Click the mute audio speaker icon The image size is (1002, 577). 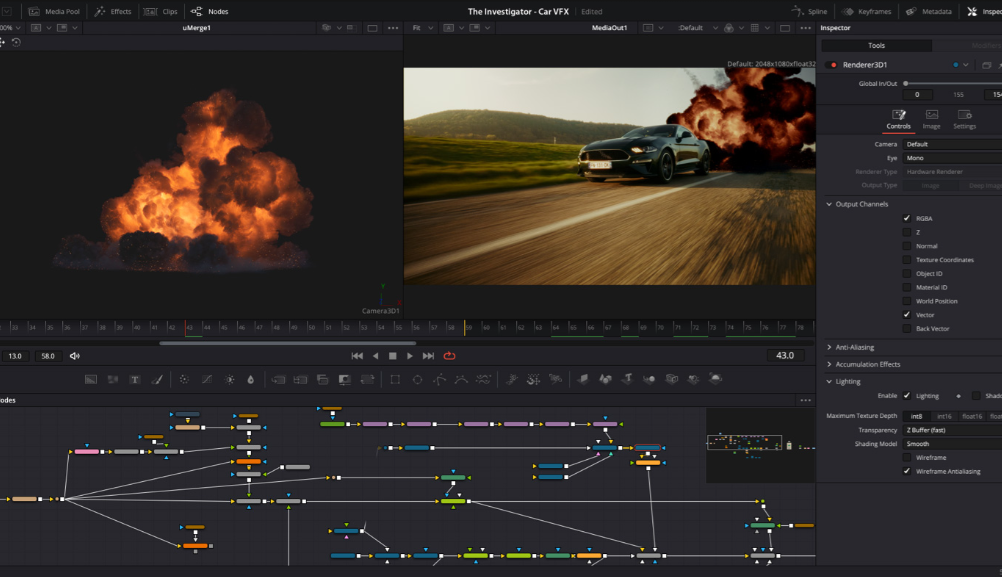tap(75, 356)
